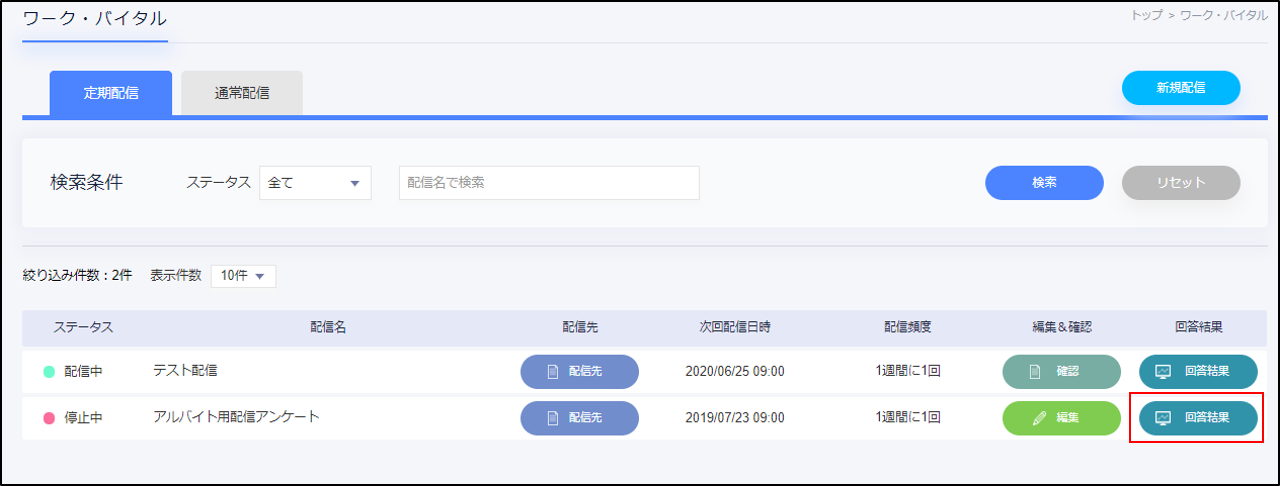The image size is (1280, 486).
Task: Go to トップ breadcrumb link
Action: pos(1146,16)
